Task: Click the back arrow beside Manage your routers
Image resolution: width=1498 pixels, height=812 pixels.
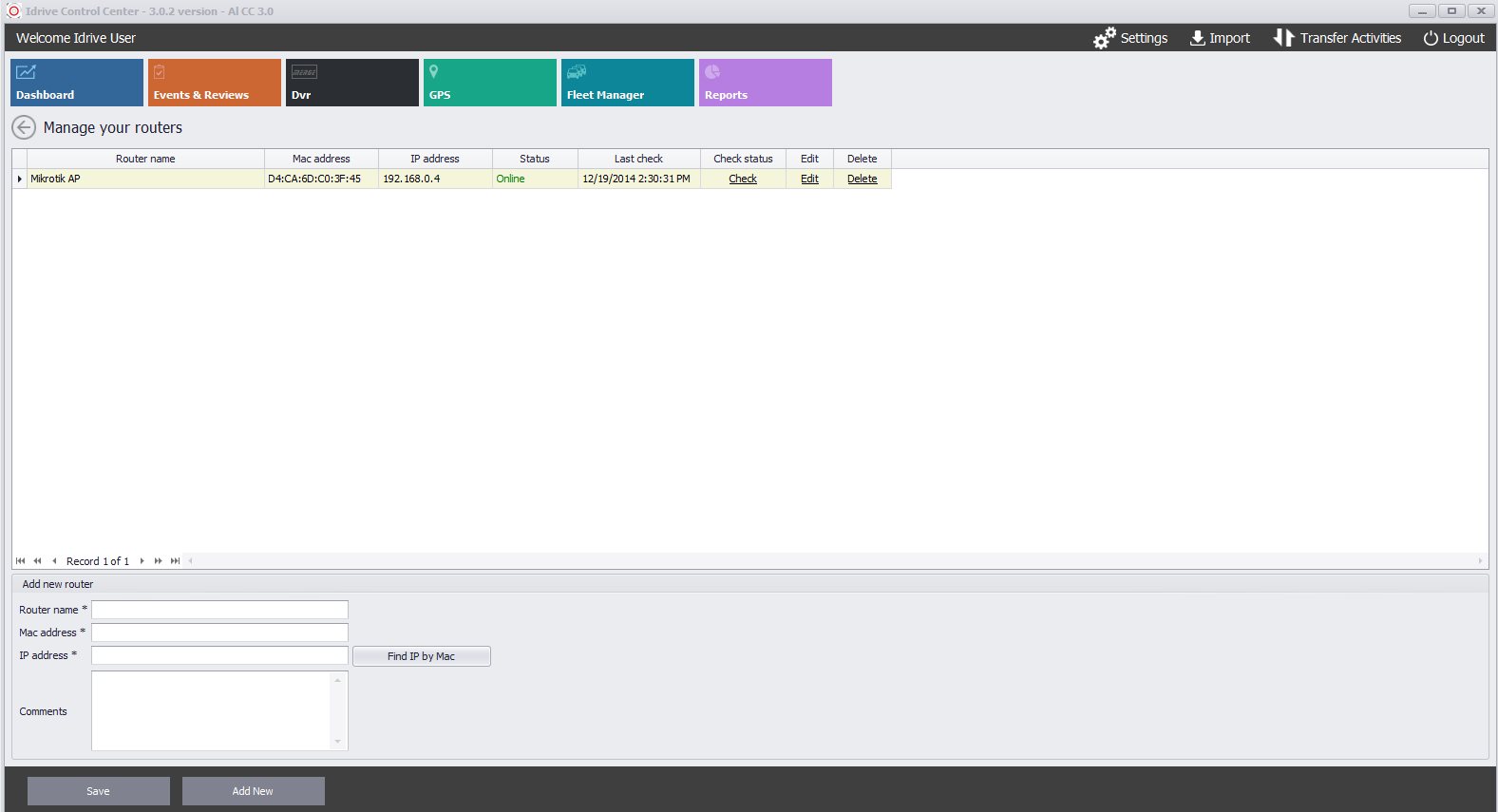Action: pos(24,127)
